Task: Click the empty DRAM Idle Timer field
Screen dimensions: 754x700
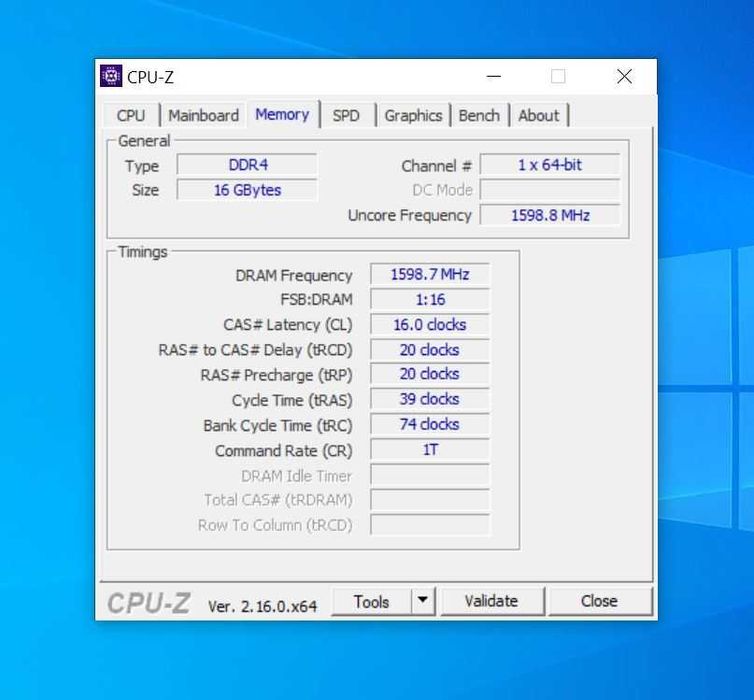Action: pos(430,475)
